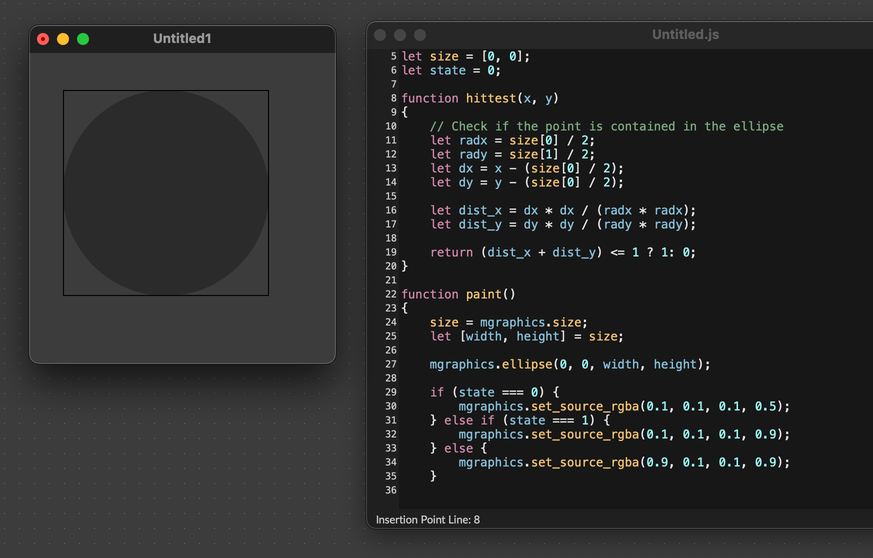
Task: Click the dark ellipse in Untitled1
Action: [x=166, y=193]
